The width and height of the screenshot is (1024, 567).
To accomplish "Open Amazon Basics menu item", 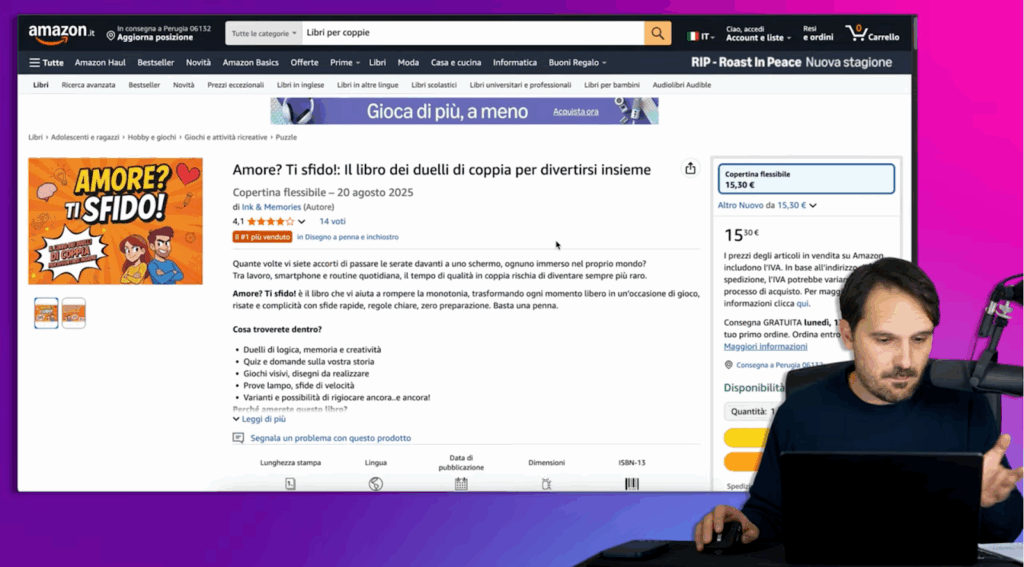I will [x=250, y=63].
